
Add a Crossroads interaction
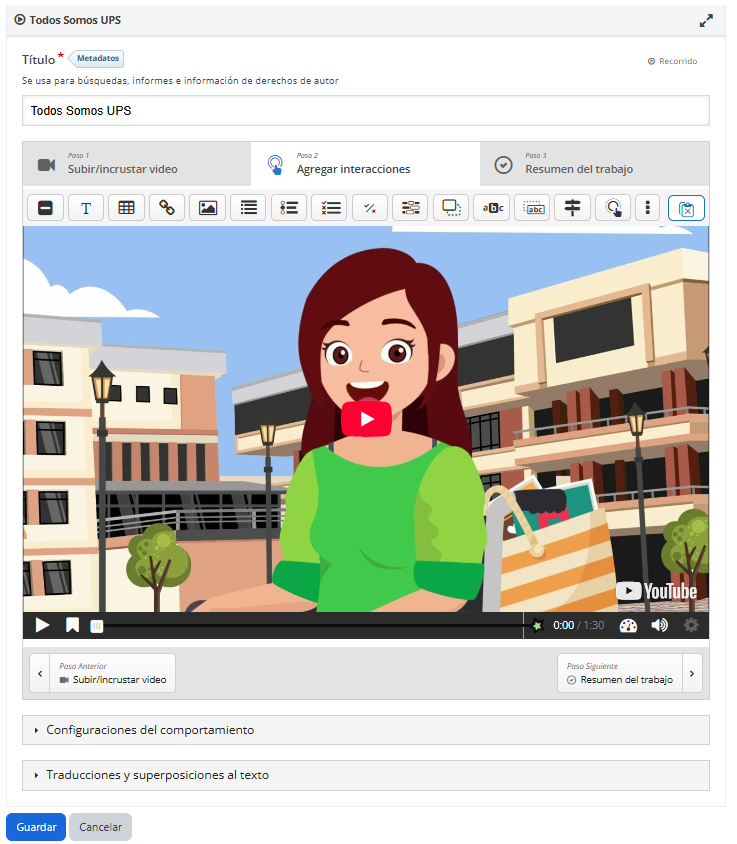pos(573,208)
